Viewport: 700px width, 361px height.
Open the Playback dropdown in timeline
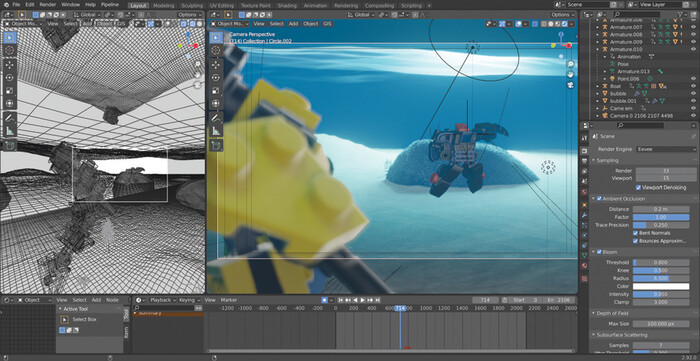(x=162, y=300)
